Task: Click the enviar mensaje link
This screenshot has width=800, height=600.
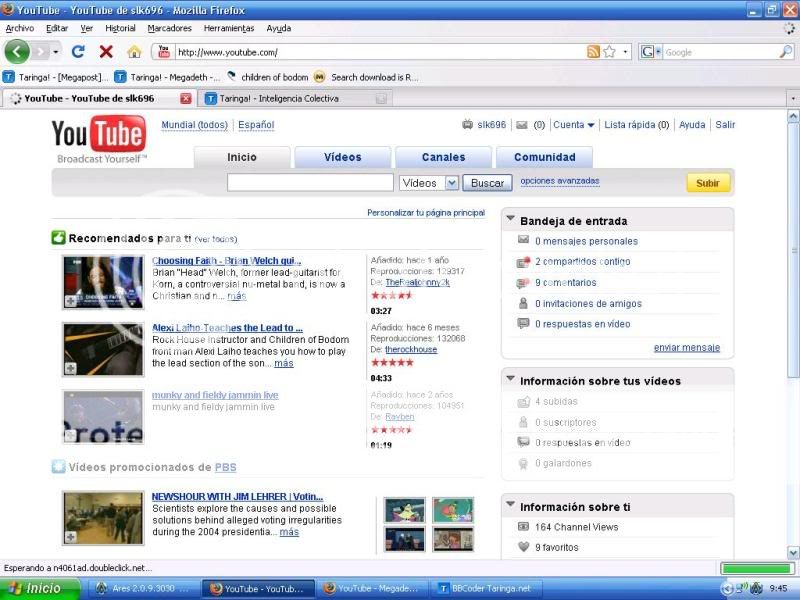Action: (687, 348)
